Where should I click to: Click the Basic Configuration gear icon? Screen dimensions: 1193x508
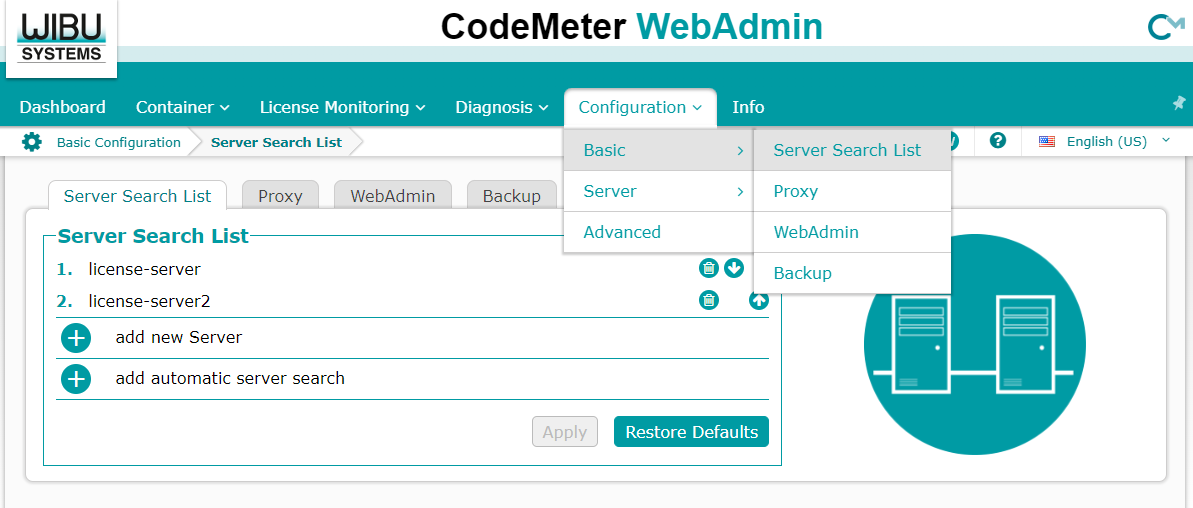32,142
